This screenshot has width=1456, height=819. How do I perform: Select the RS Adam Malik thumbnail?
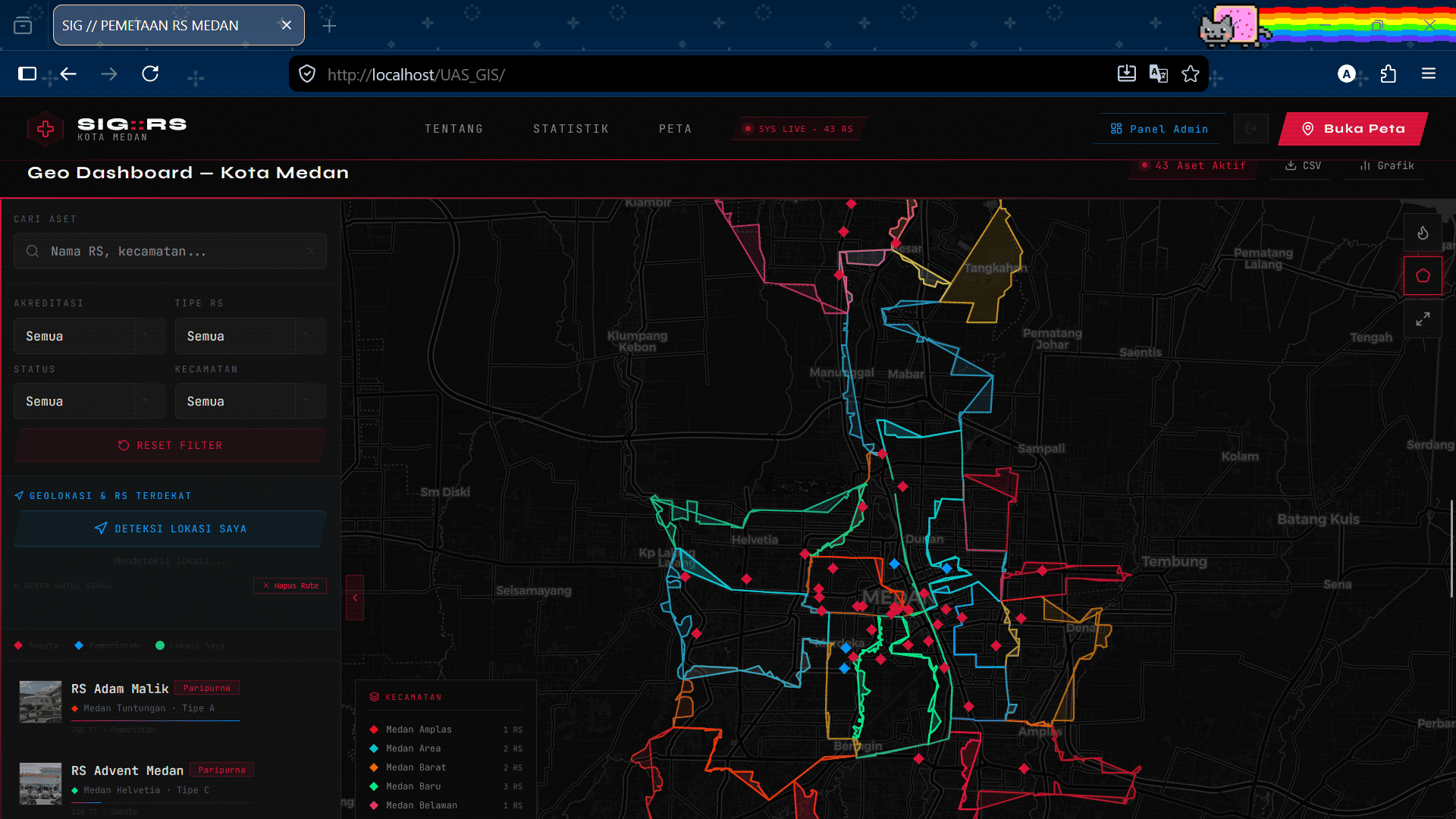(40, 701)
